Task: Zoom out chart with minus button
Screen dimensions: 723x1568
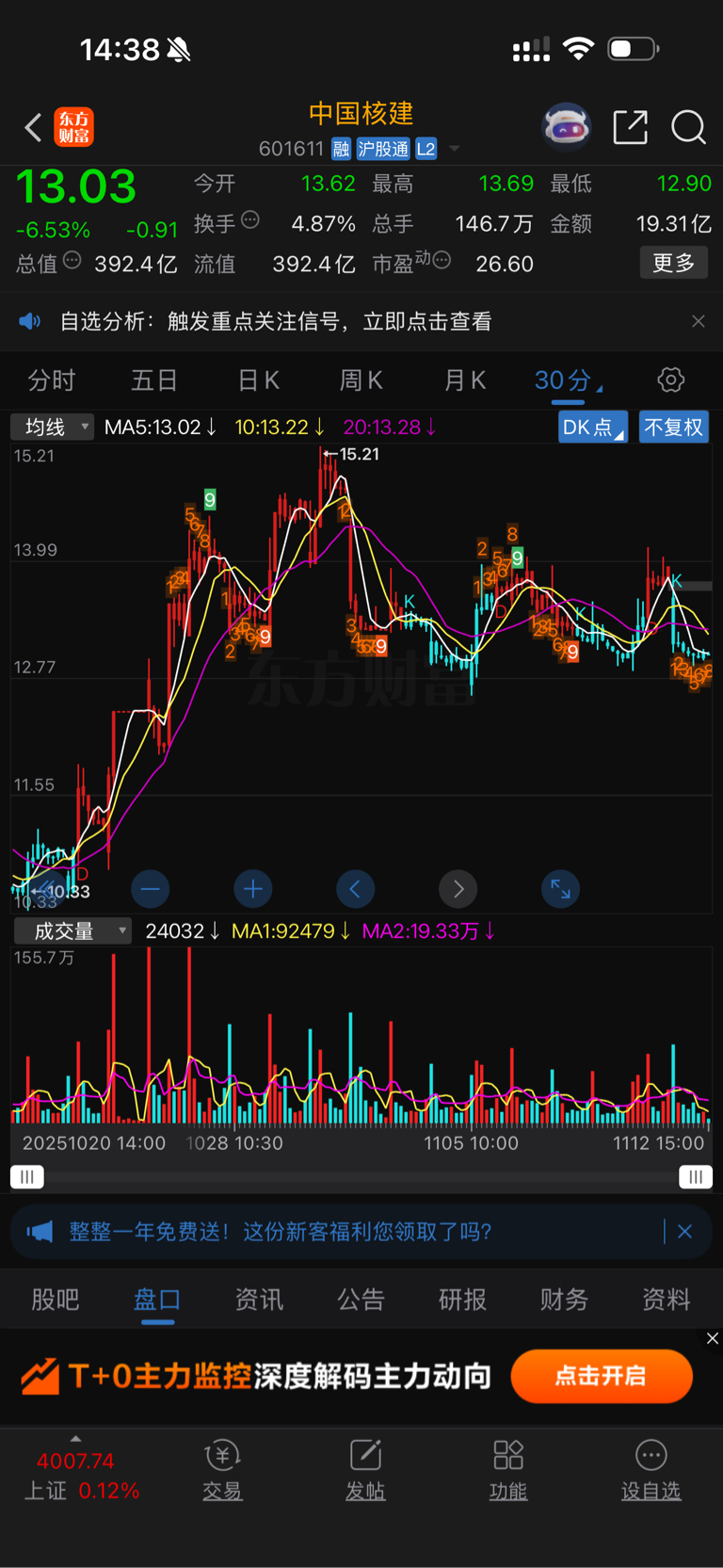Action: (151, 889)
